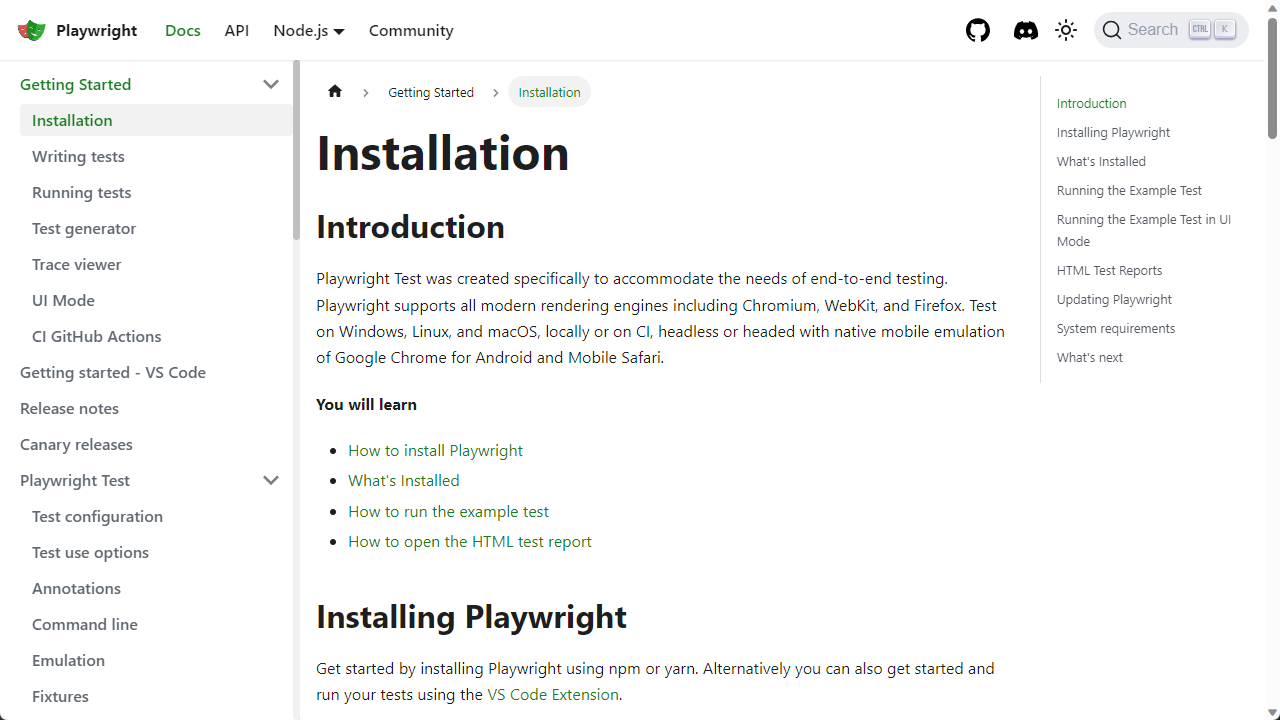Screen dimensions: 1280x720
Task: Open Release notes in the sidebar
Action: [x=150, y=408]
